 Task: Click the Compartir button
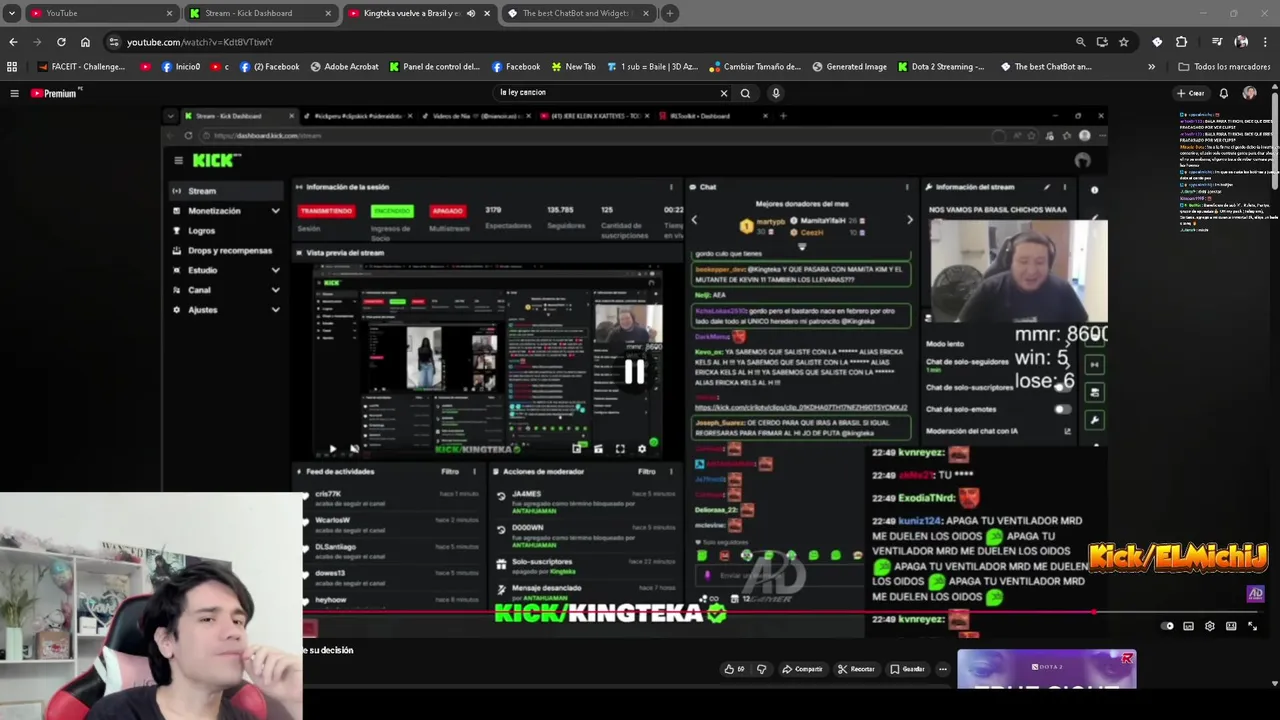802,669
